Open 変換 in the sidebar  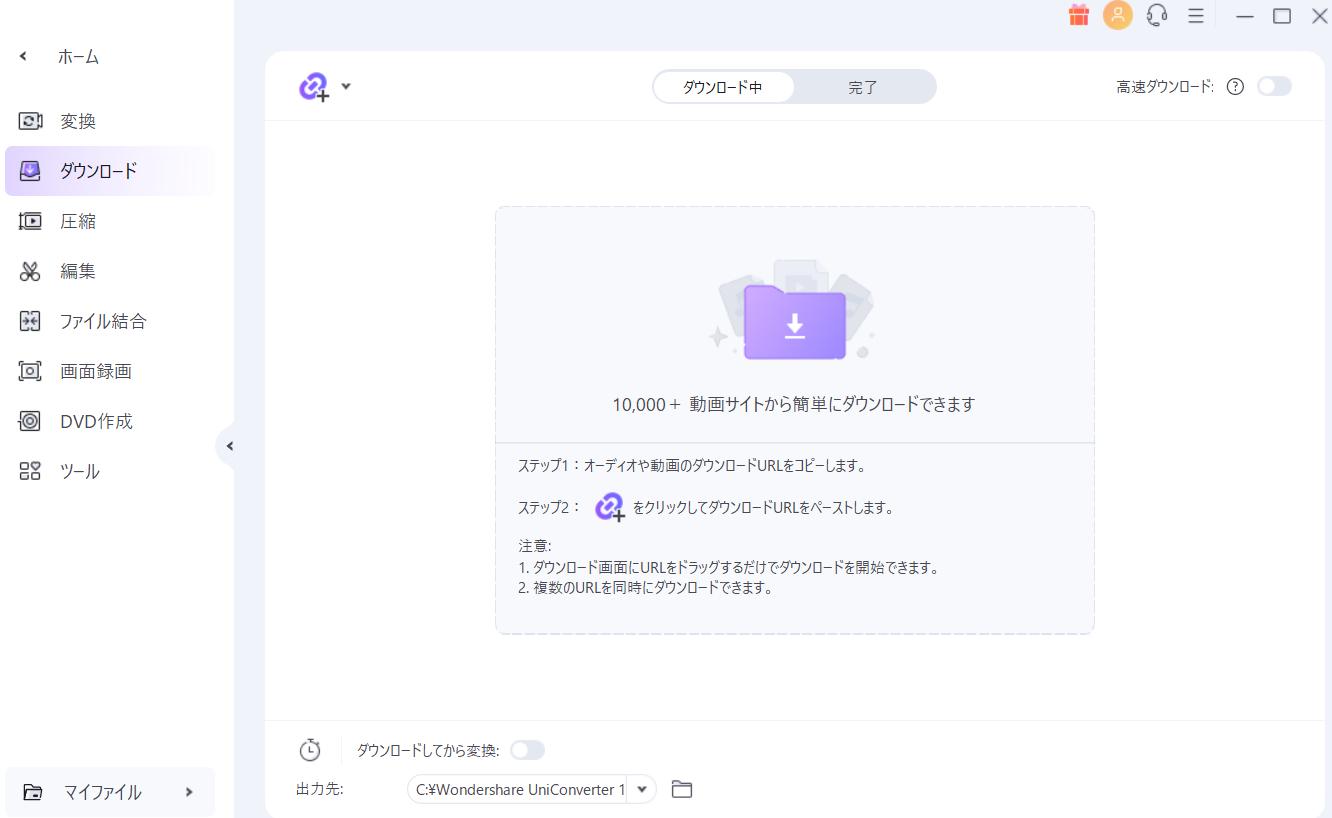(x=110, y=121)
